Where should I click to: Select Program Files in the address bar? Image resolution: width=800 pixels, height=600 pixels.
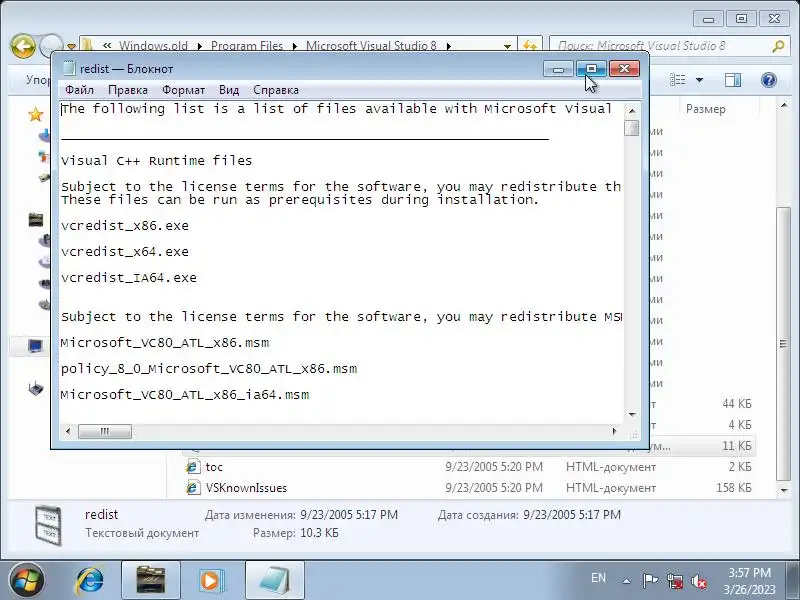click(246, 46)
